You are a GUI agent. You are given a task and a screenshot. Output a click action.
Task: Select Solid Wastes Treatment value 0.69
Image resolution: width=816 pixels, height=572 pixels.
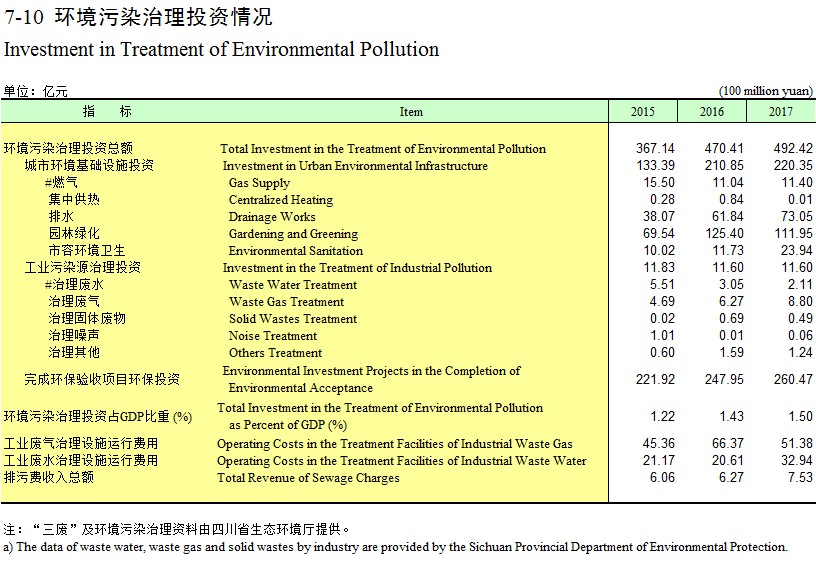pyautogui.click(x=731, y=319)
